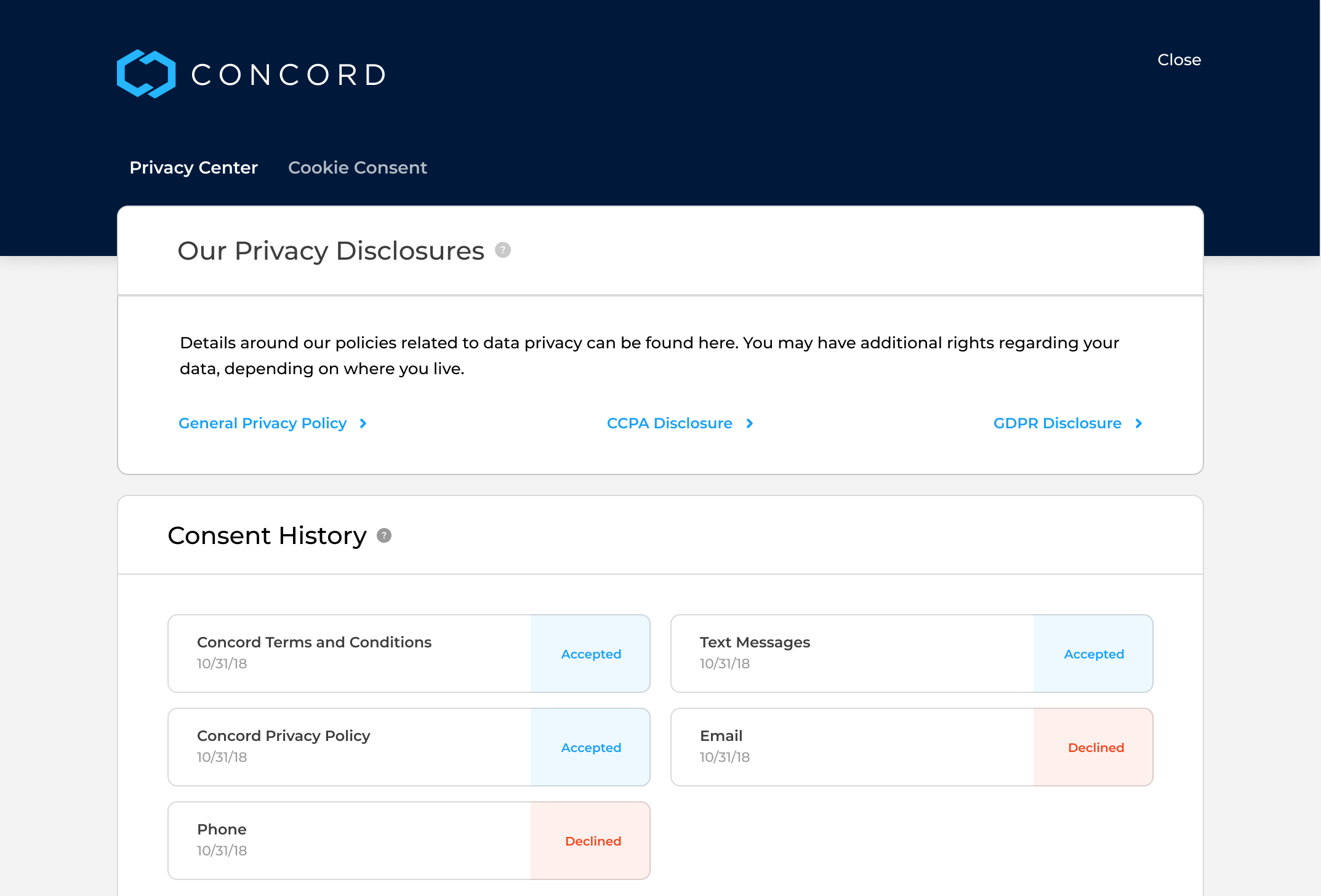This screenshot has width=1321, height=896.
Task: Open the Cookie Consent tab
Action: coord(357,167)
